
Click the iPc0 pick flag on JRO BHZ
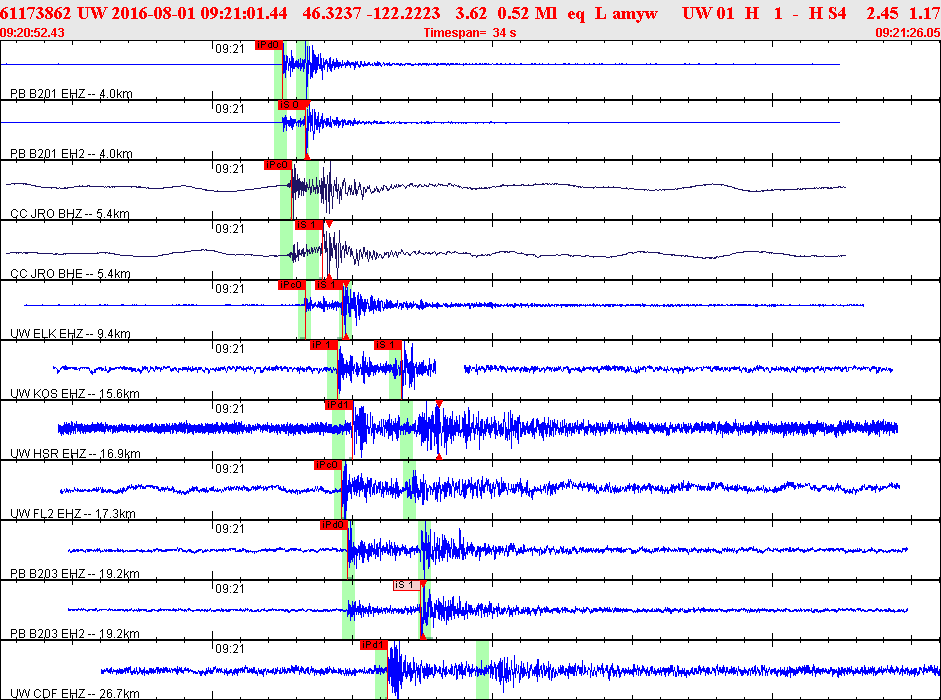click(x=277, y=165)
